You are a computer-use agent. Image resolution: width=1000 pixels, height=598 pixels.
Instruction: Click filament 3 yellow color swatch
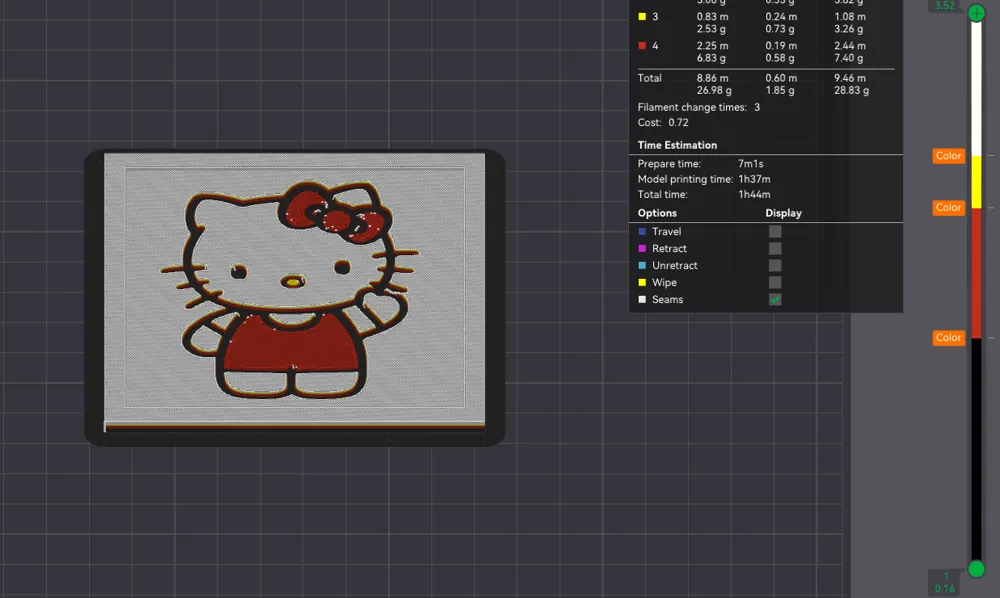(x=642, y=17)
